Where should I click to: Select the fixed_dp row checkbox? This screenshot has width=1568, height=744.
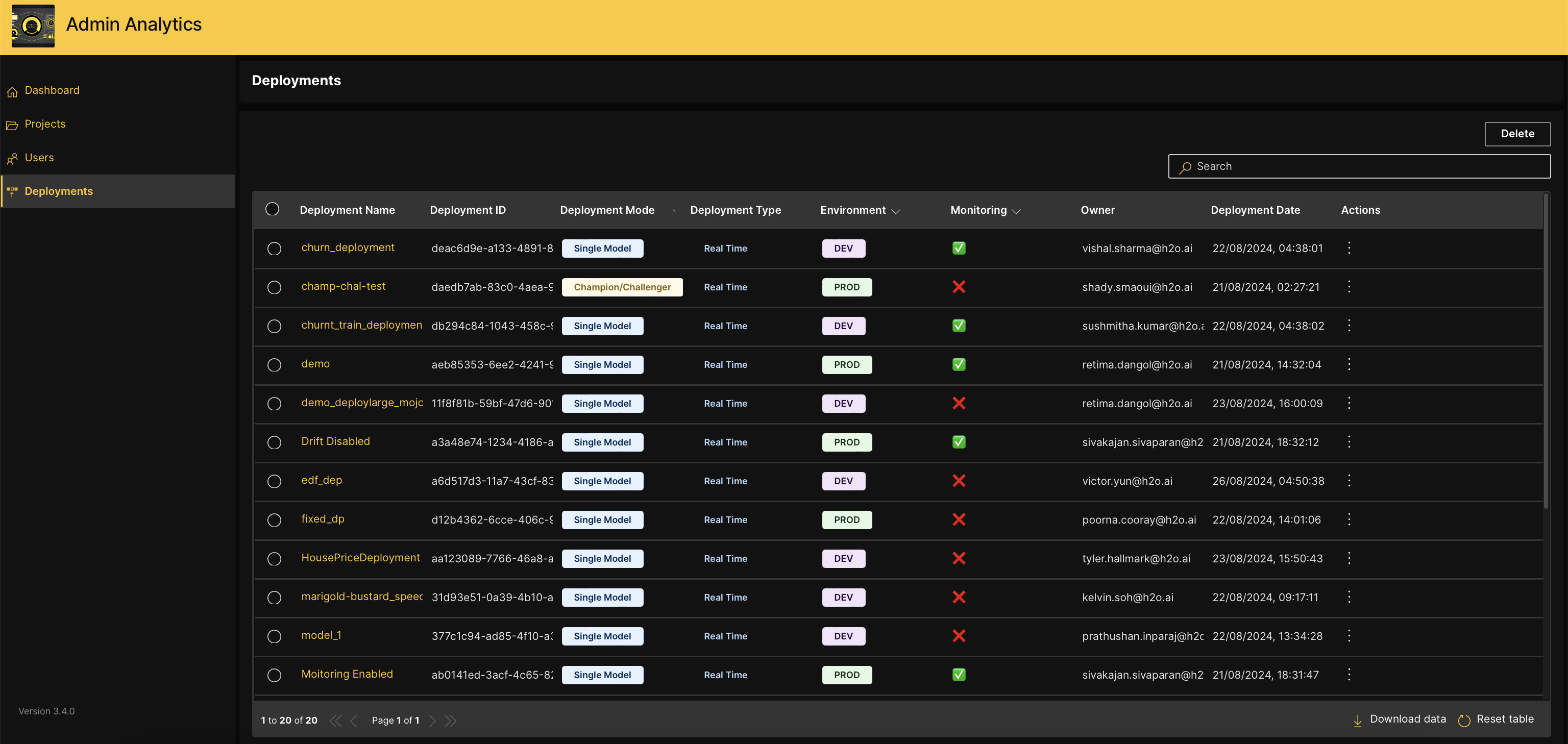coord(274,519)
